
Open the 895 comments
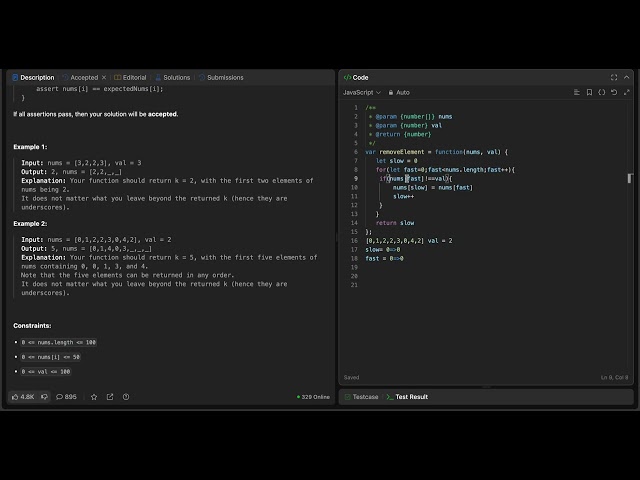point(66,397)
